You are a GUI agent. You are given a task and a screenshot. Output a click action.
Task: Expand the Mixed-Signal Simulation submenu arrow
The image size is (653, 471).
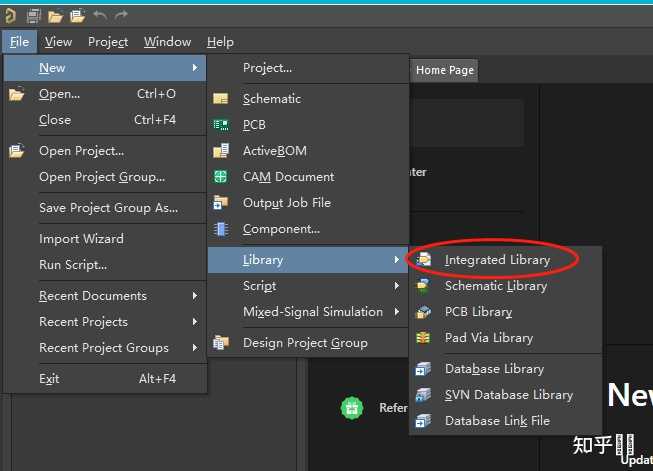click(396, 312)
